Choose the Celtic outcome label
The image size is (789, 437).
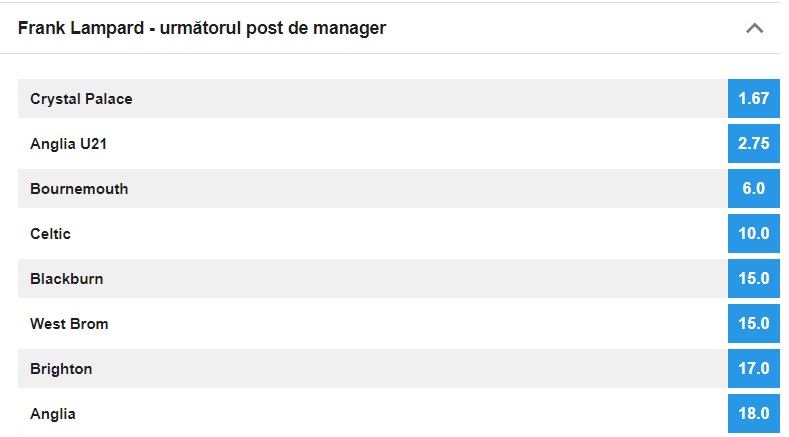click(x=50, y=234)
